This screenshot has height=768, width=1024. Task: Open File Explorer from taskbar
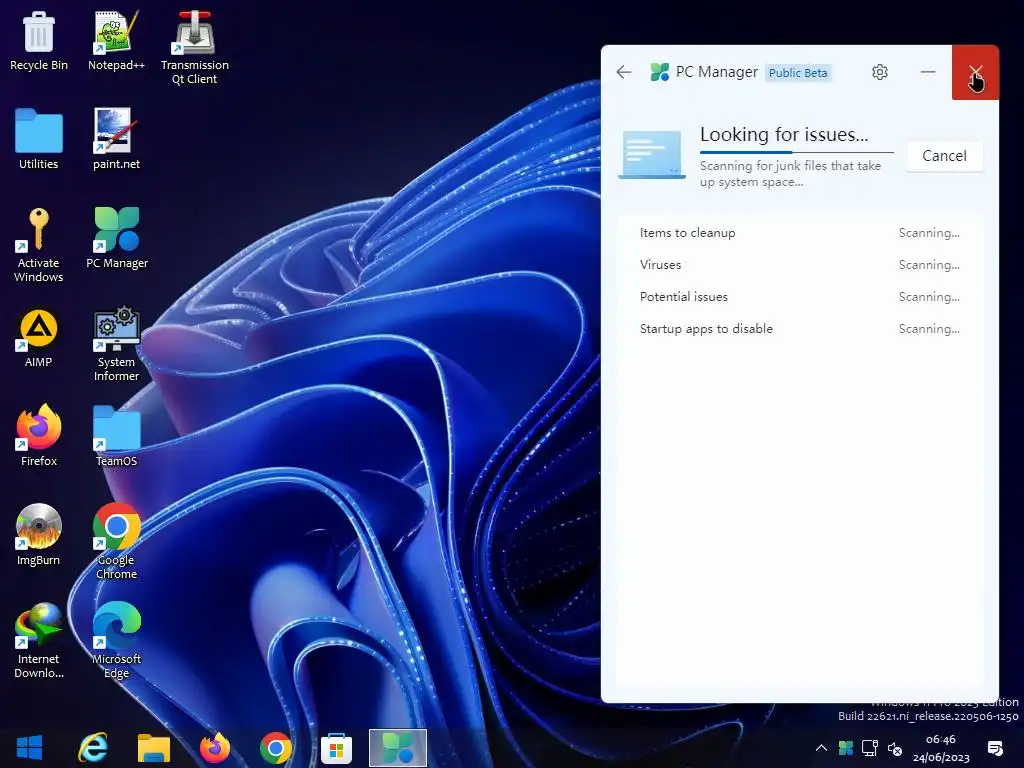click(x=153, y=748)
